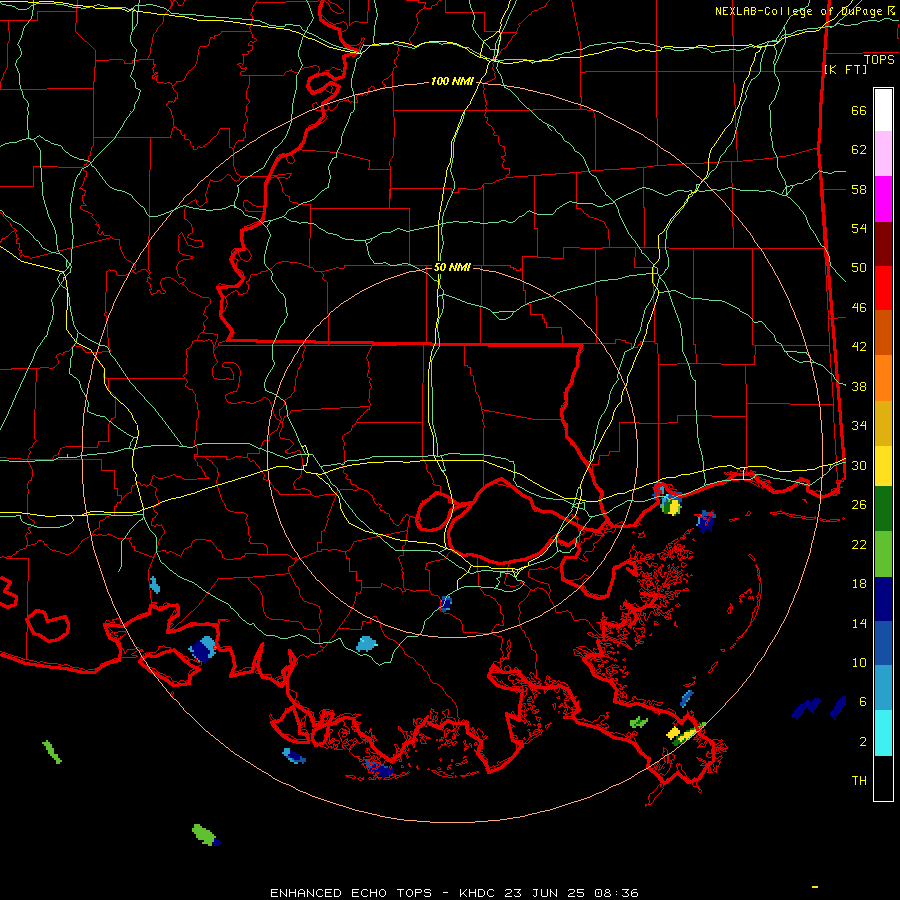Click the 58 legend value
This screenshot has width=900, height=900.
point(859,189)
